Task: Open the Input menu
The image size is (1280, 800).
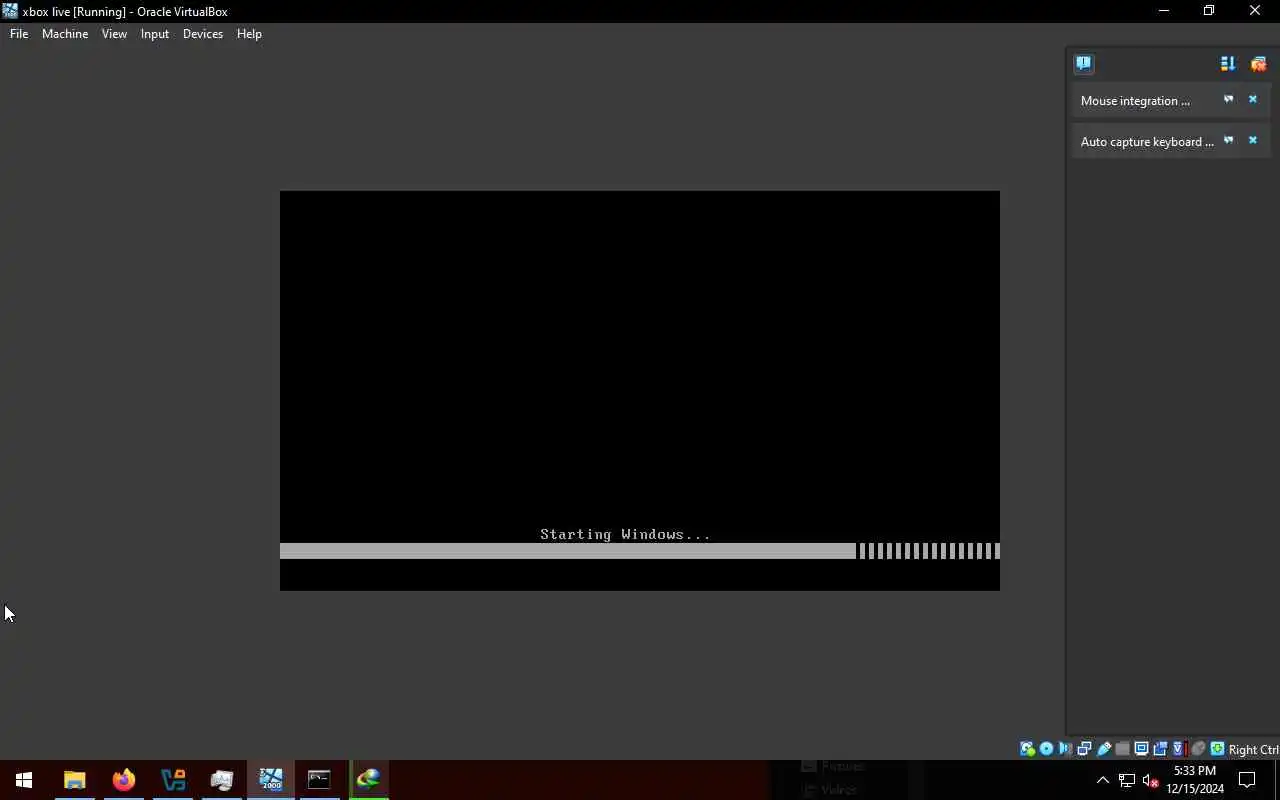Action: tap(155, 34)
